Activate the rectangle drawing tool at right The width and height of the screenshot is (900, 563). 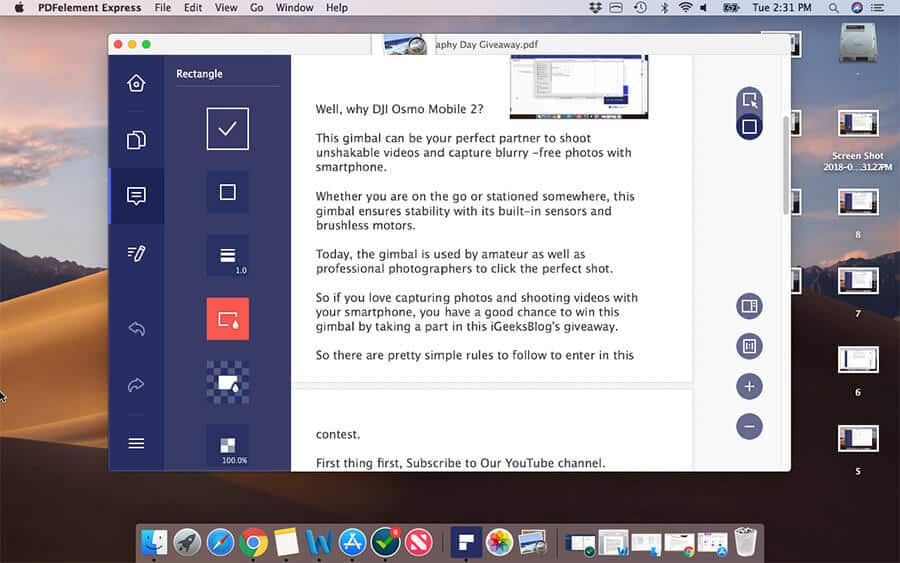(750, 126)
